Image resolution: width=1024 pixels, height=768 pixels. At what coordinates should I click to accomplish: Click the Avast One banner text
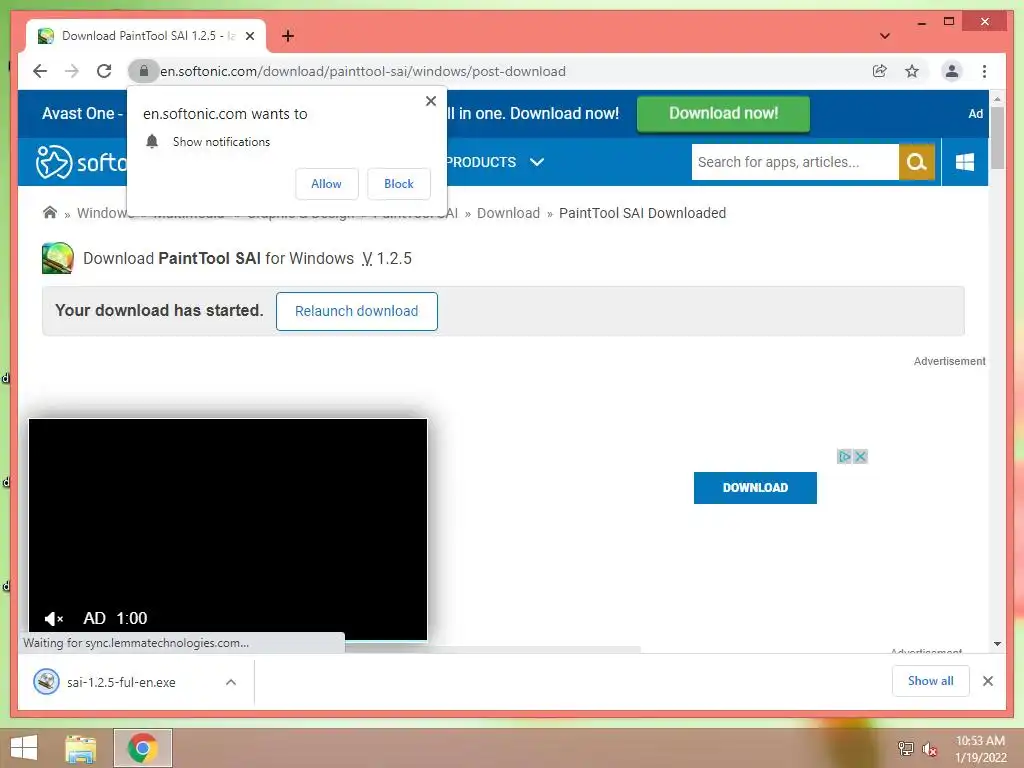[x=82, y=114]
